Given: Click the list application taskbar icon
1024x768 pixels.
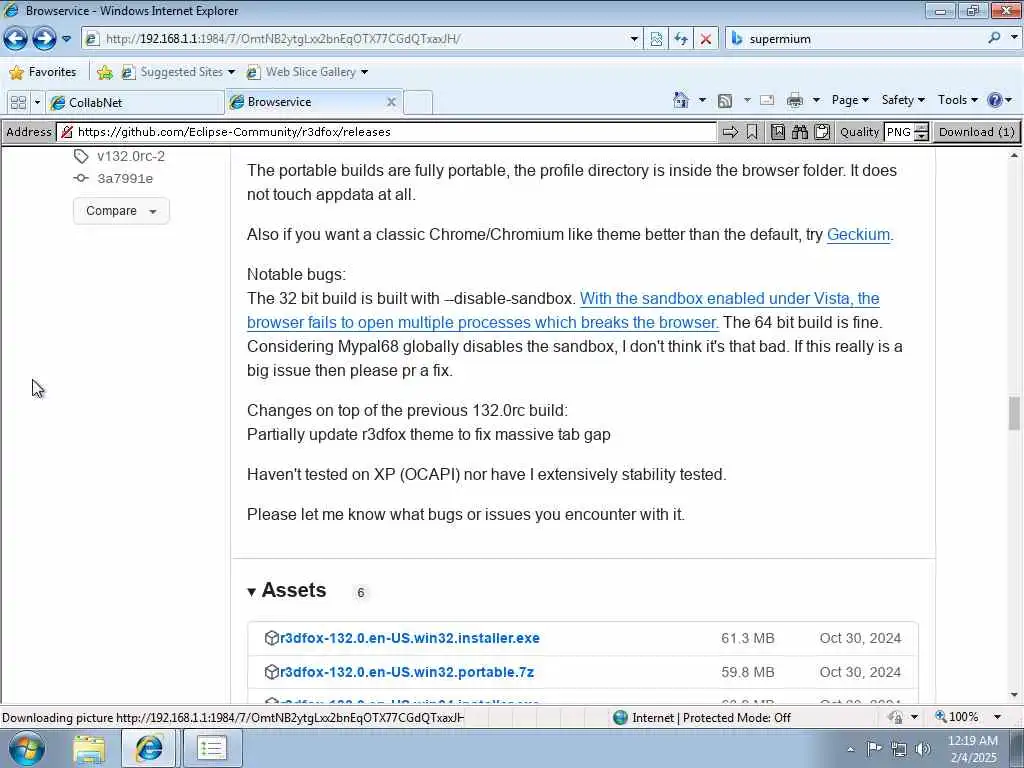Looking at the screenshot, I should tap(212, 748).
